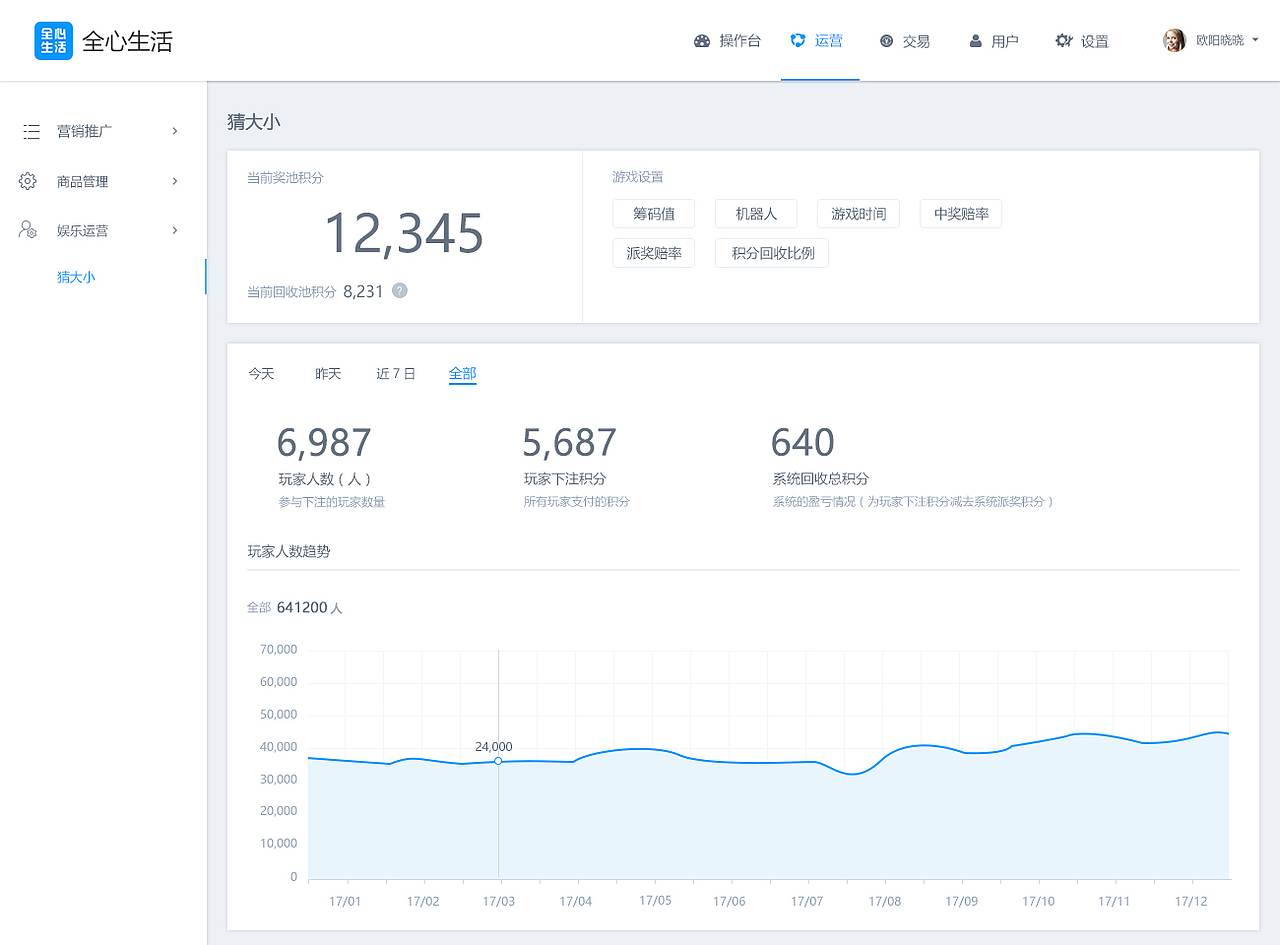Viewport: 1280px width, 945px height.
Task: Click the 5,687 player bet points figure
Action: point(570,442)
